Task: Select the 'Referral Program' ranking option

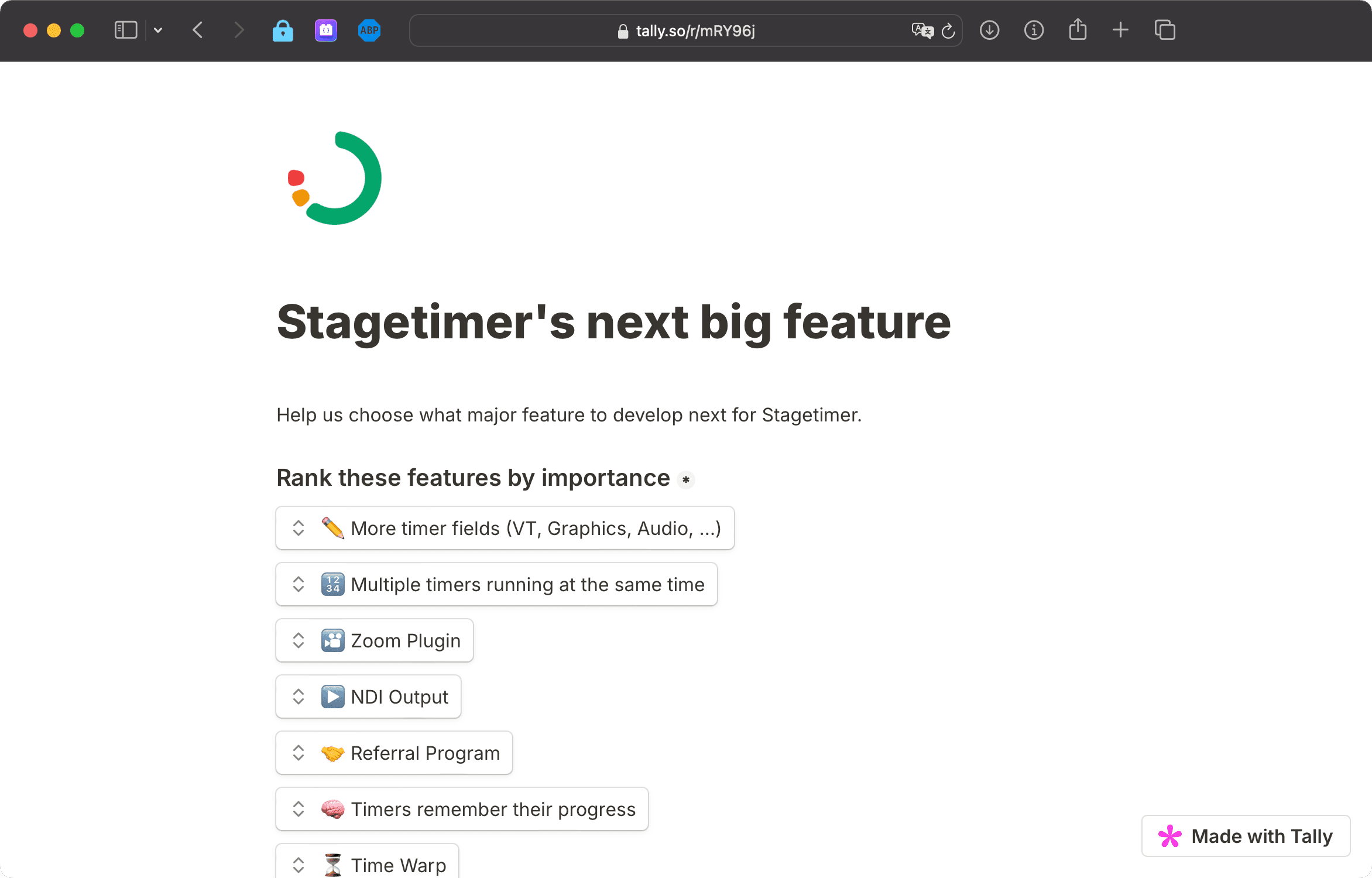Action: click(x=394, y=753)
